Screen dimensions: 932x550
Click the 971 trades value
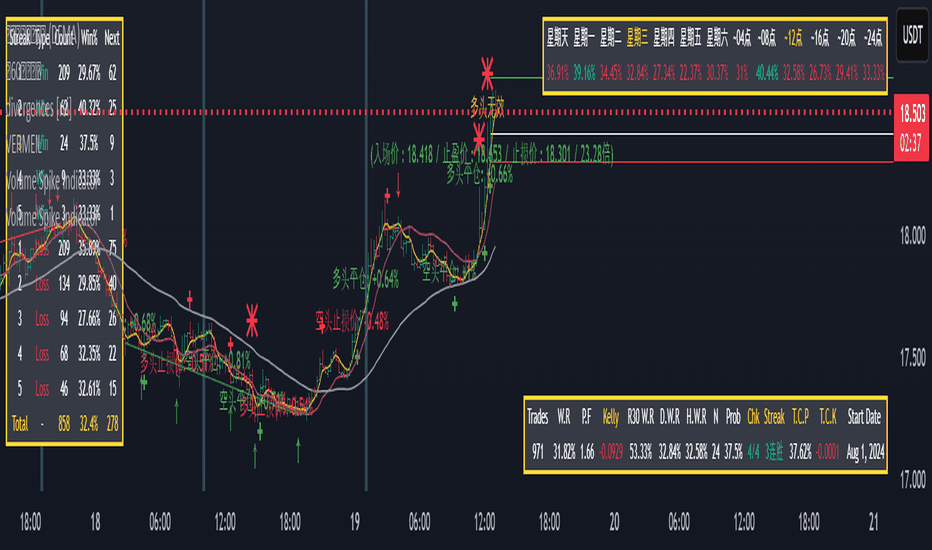tap(537, 452)
